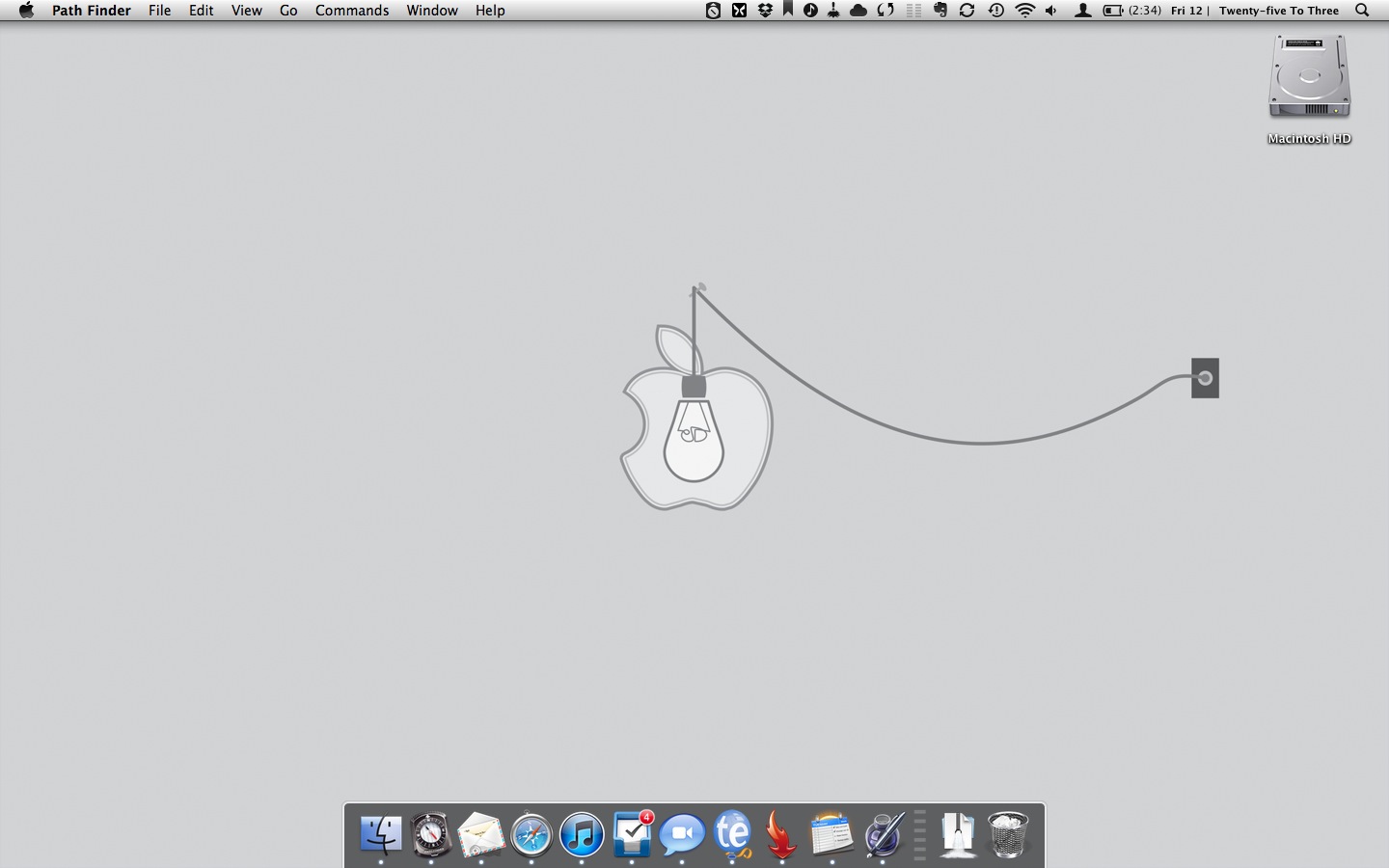
Task: Open the Window menu
Action: [432, 11]
